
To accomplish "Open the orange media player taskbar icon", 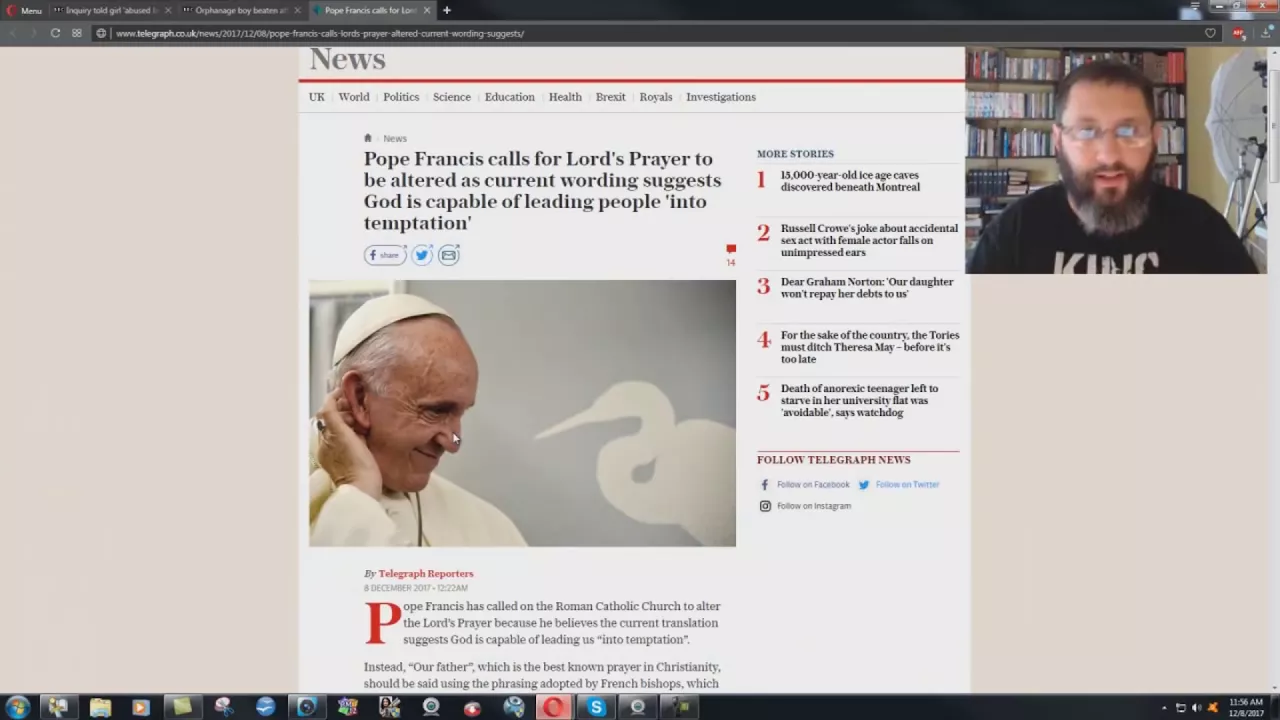I will click(141, 707).
